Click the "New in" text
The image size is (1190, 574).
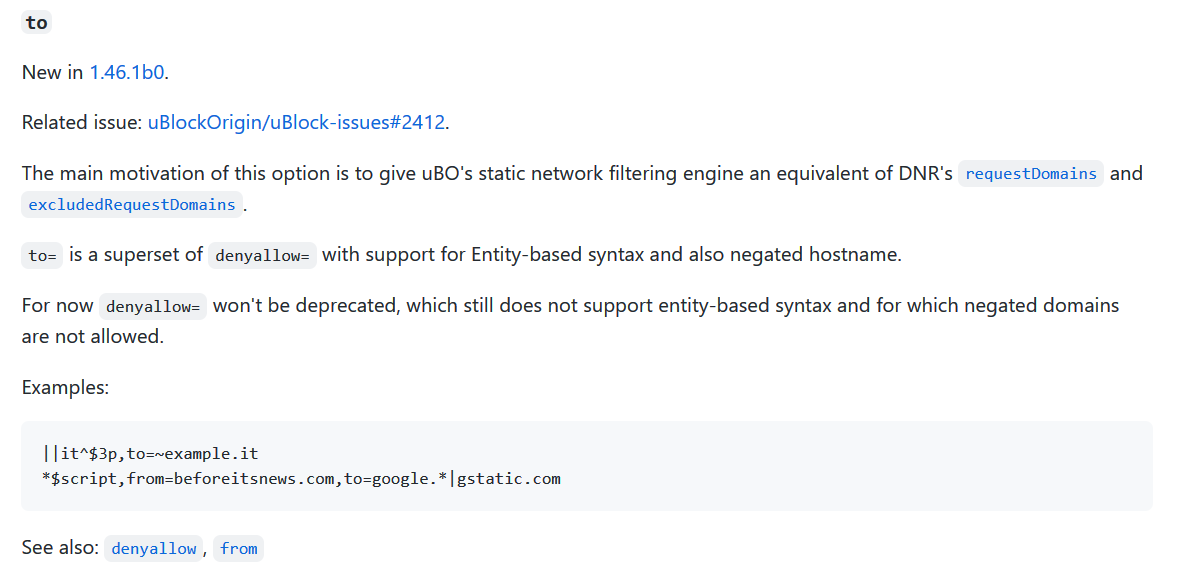click(53, 73)
